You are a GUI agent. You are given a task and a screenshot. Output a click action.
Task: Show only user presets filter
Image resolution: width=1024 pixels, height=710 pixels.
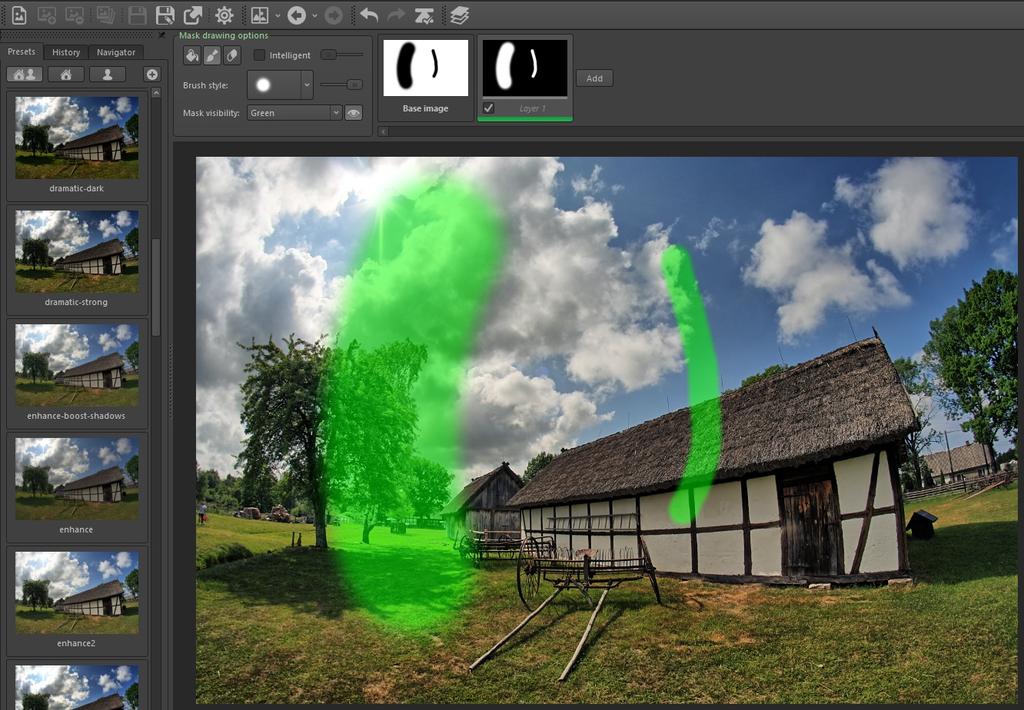point(107,74)
